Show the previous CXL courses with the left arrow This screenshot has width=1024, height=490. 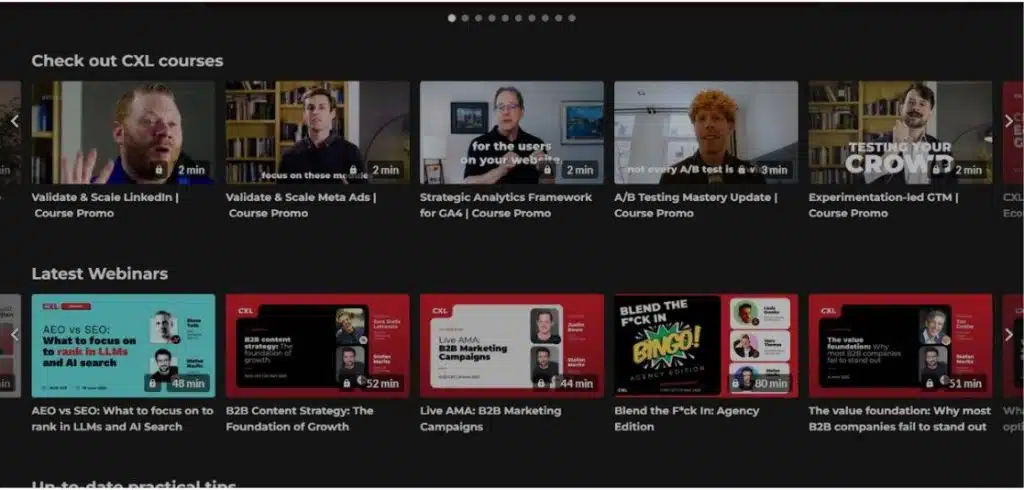click(x=14, y=121)
